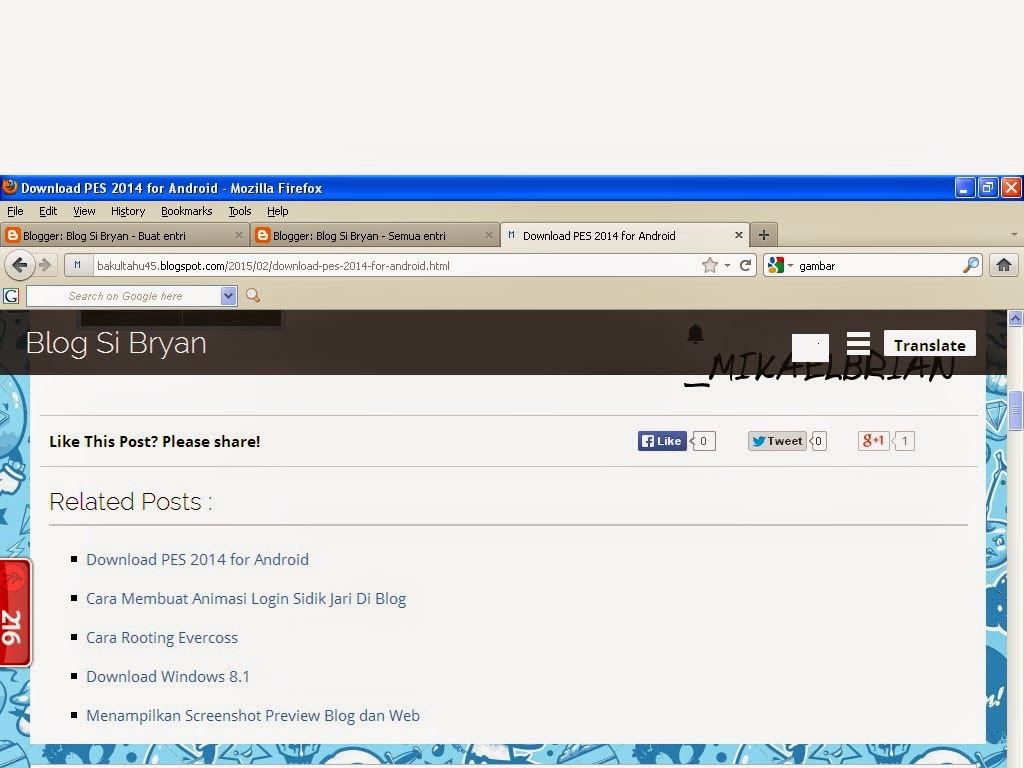
Task: Click the red 216 share counter widget
Action: coord(15,613)
